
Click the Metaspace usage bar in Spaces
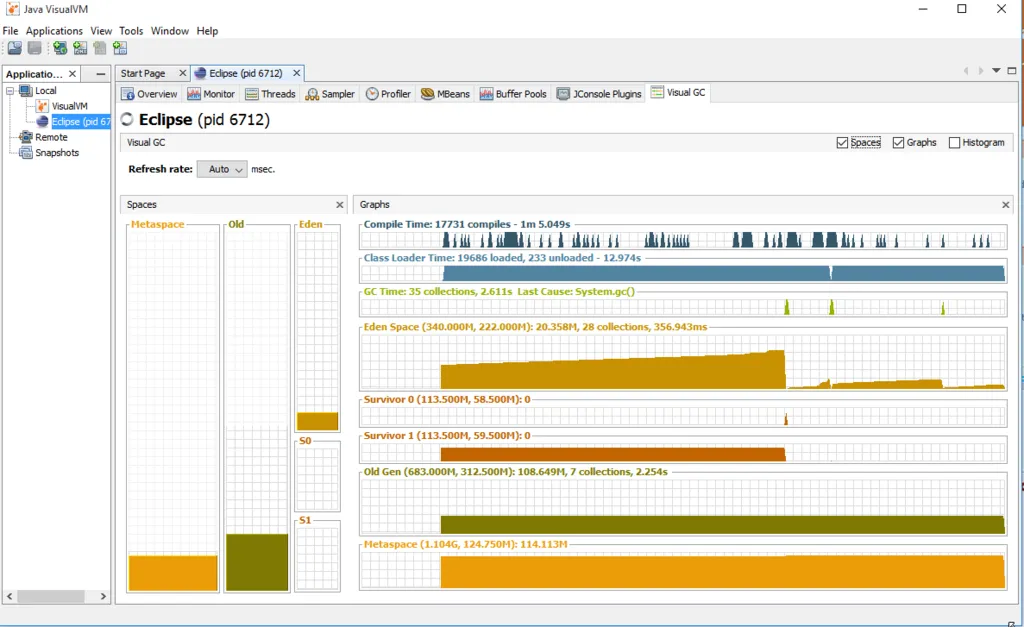click(x=173, y=573)
